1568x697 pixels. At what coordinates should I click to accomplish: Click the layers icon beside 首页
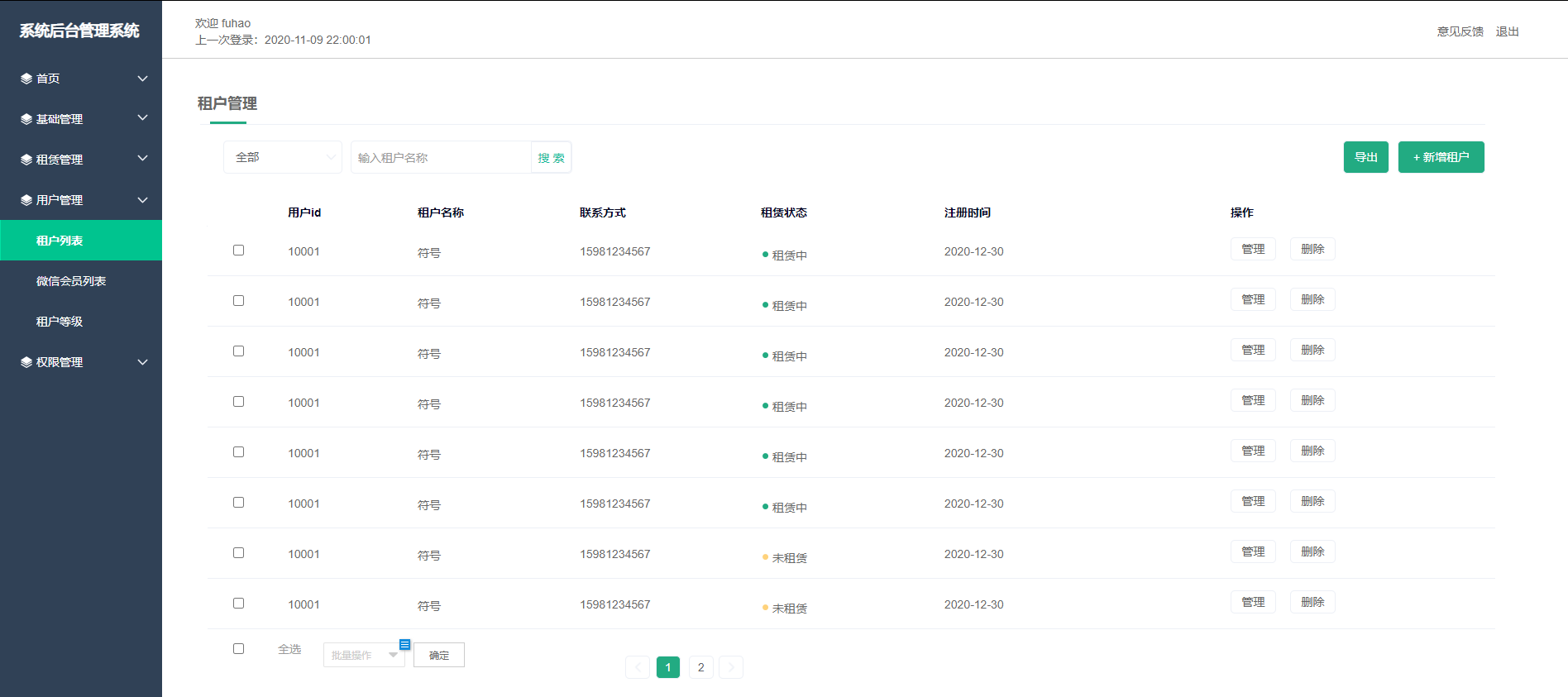pos(26,79)
